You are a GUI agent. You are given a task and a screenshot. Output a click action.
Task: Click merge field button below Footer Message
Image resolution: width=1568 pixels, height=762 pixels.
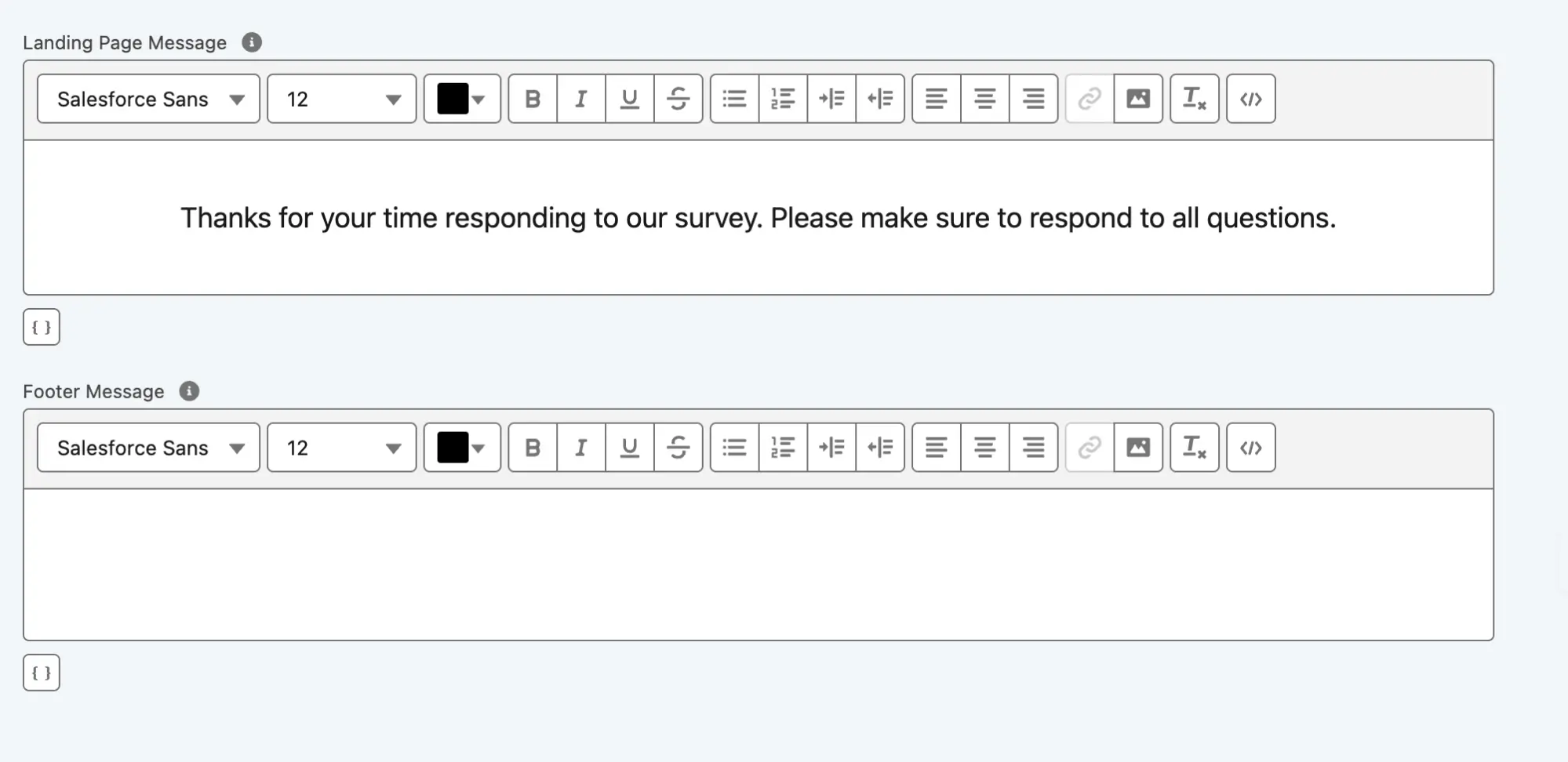pos(42,673)
